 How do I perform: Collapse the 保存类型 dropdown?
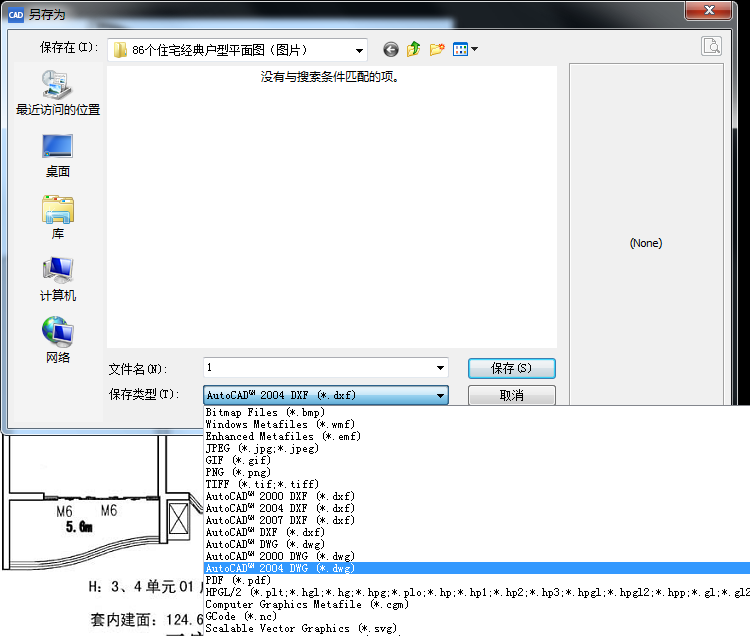[x=440, y=395]
